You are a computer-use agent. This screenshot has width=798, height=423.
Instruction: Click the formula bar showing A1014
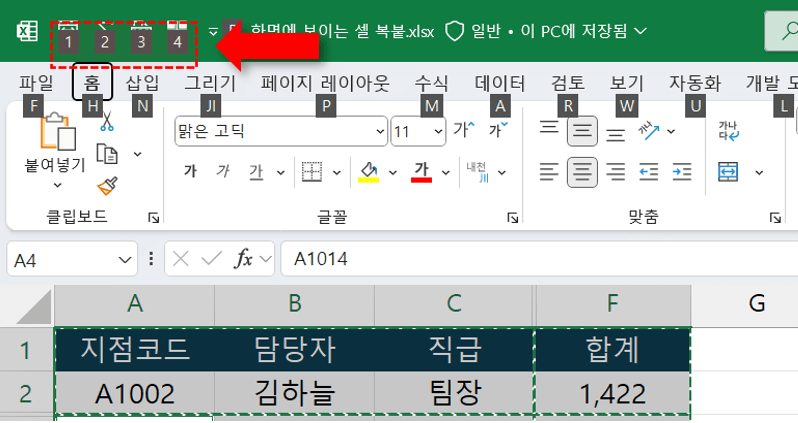[x=539, y=259]
